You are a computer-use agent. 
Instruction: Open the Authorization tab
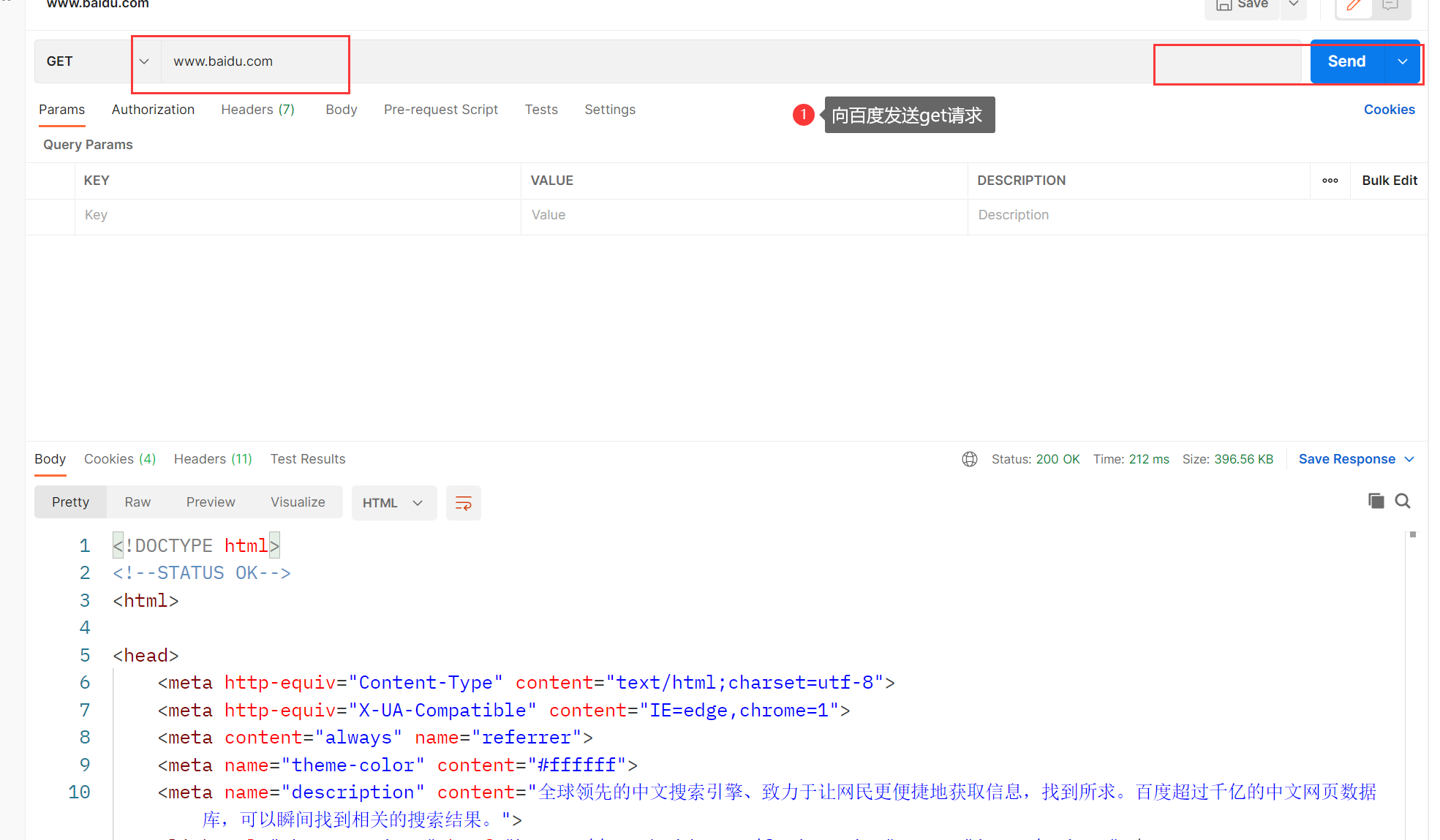153,110
